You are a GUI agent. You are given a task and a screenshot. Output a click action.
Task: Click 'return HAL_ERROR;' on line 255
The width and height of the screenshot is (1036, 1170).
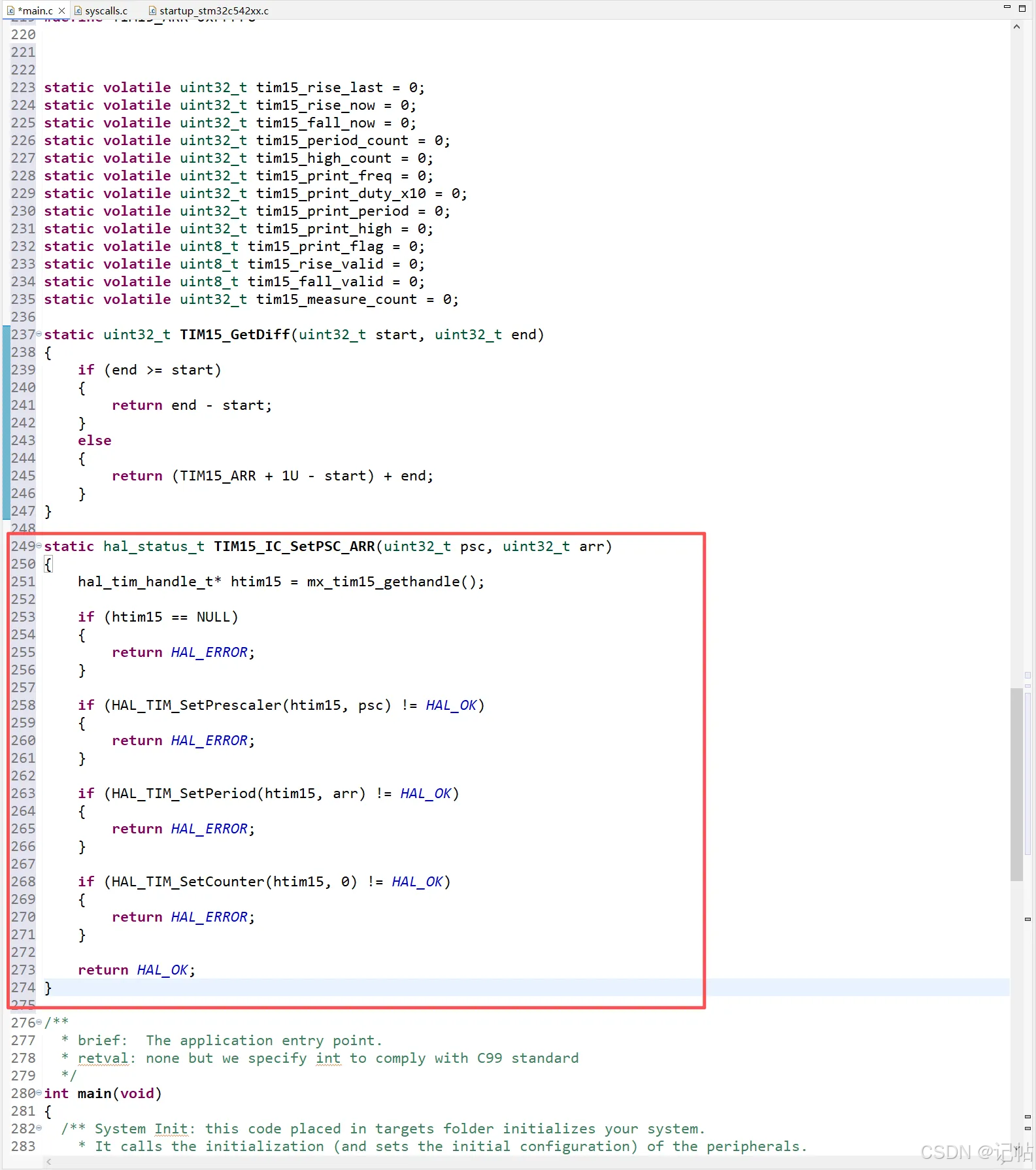183,652
